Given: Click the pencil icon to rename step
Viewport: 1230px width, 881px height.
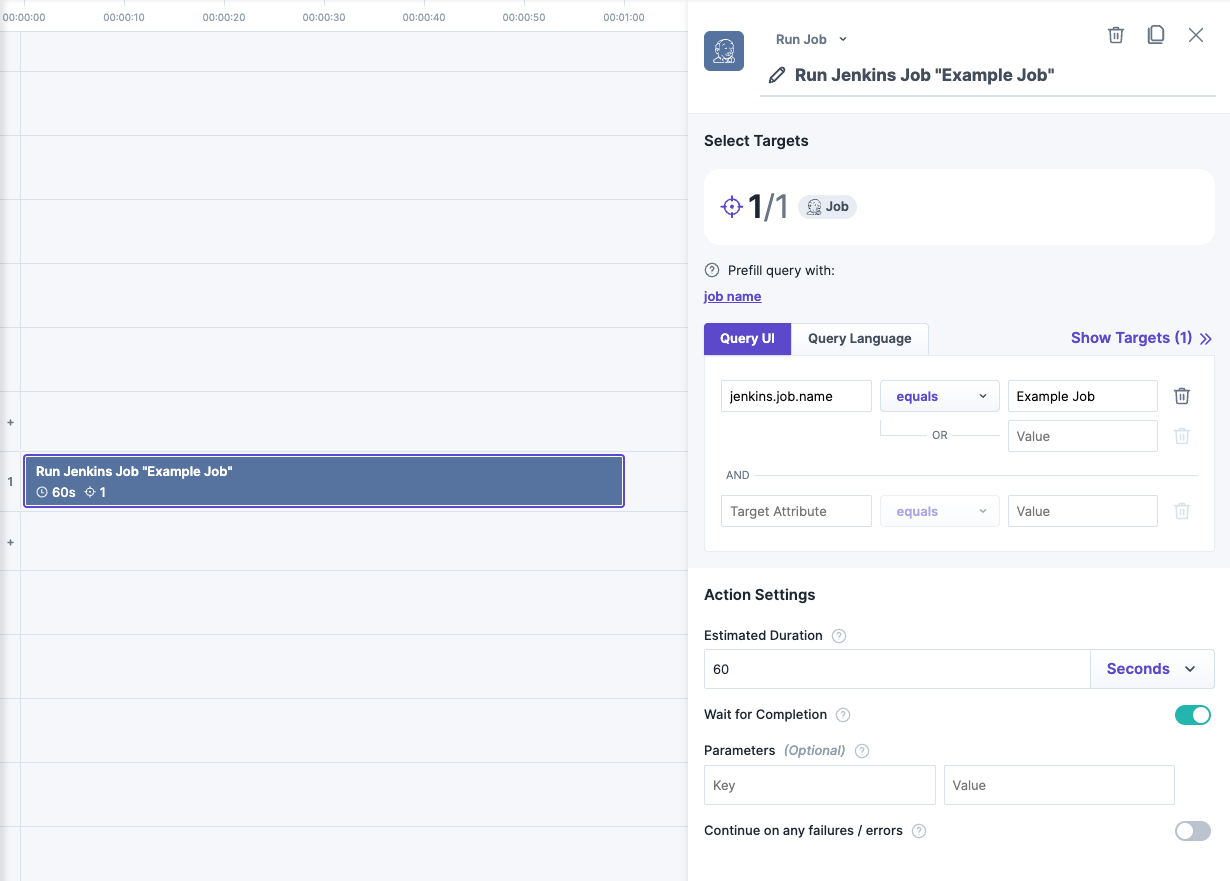Looking at the screenshot, I should click(776, 75).
